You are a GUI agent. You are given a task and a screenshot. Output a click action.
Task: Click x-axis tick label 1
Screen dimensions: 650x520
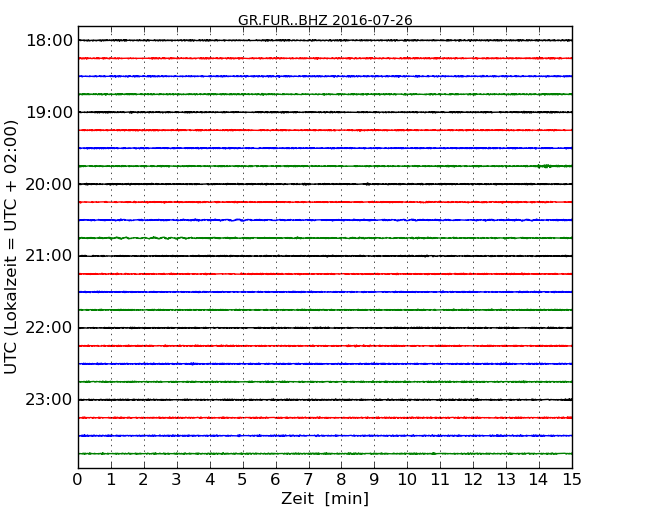tap(111, 480)
